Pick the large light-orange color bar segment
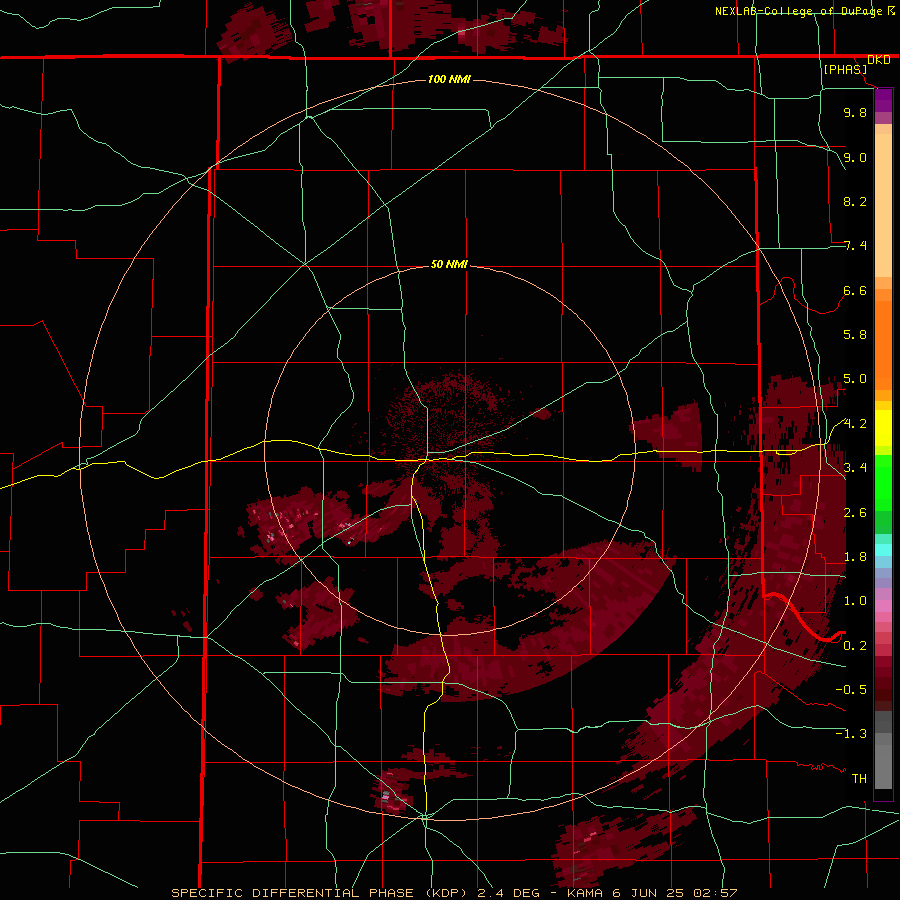900x900 pixels. pyautogui.click(x=883, y=205)
